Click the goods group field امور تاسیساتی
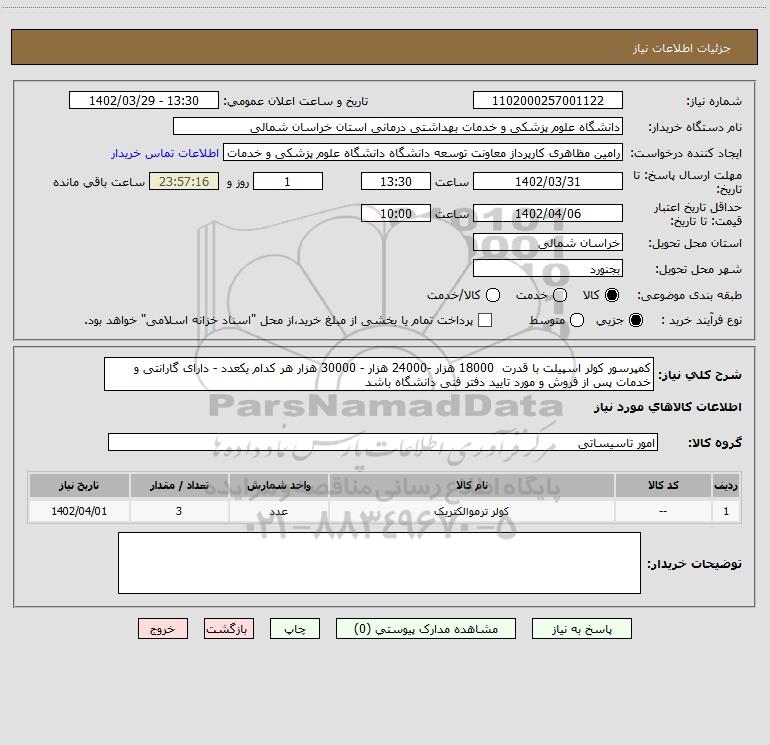Viewport: 770px width, 745px height. click(383, 442)
